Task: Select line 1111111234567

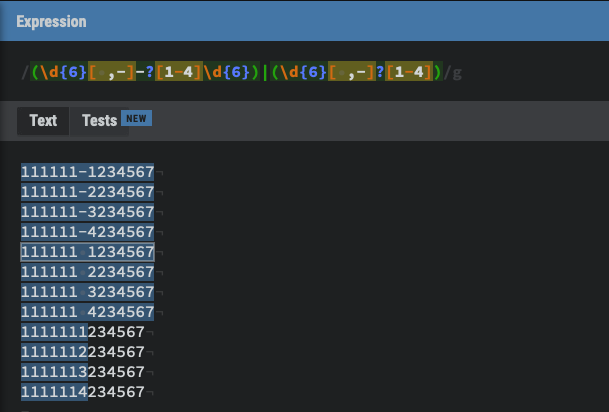Action: pos(83,332)
